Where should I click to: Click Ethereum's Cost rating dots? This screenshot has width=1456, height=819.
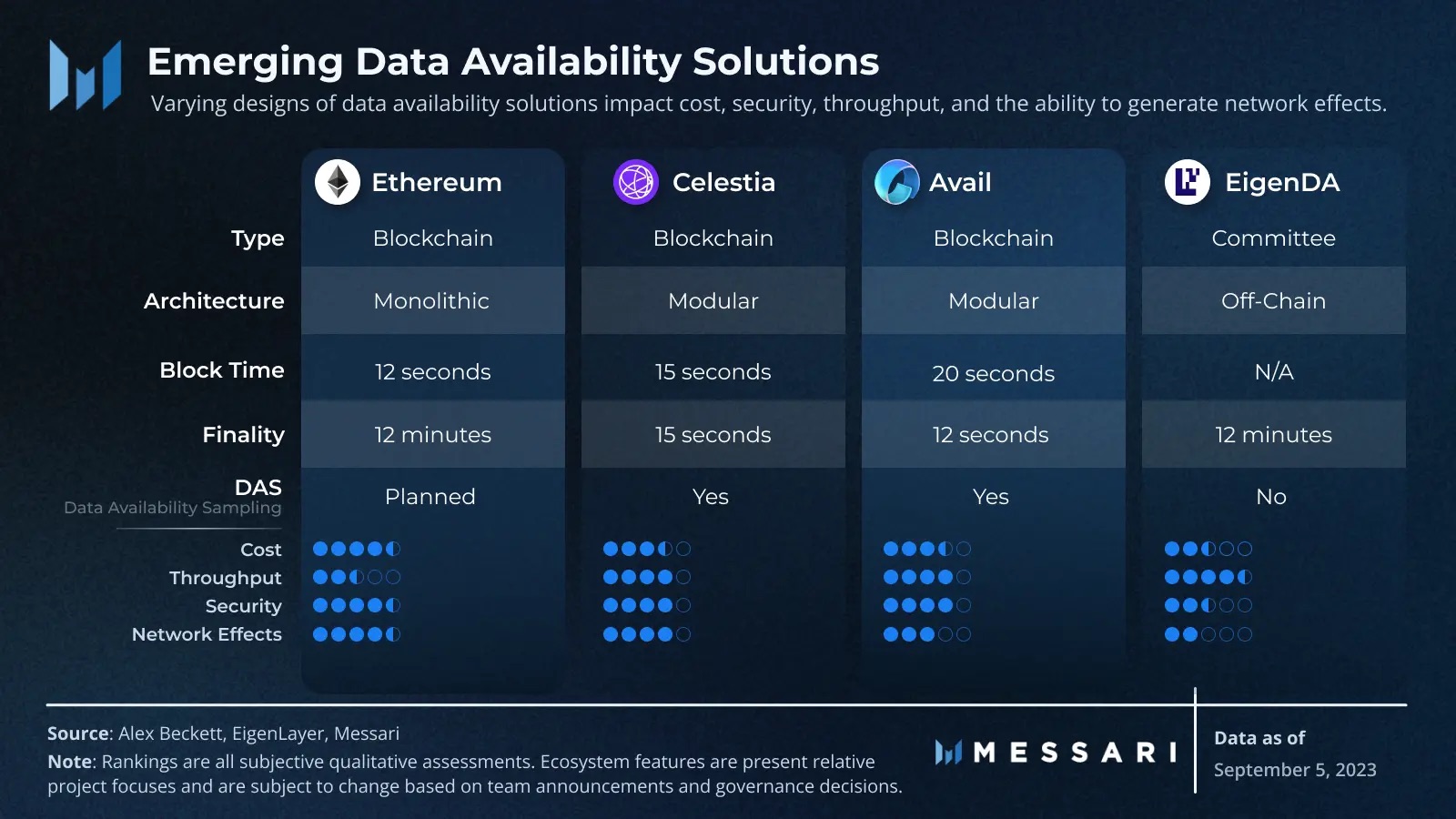(357, 549)
